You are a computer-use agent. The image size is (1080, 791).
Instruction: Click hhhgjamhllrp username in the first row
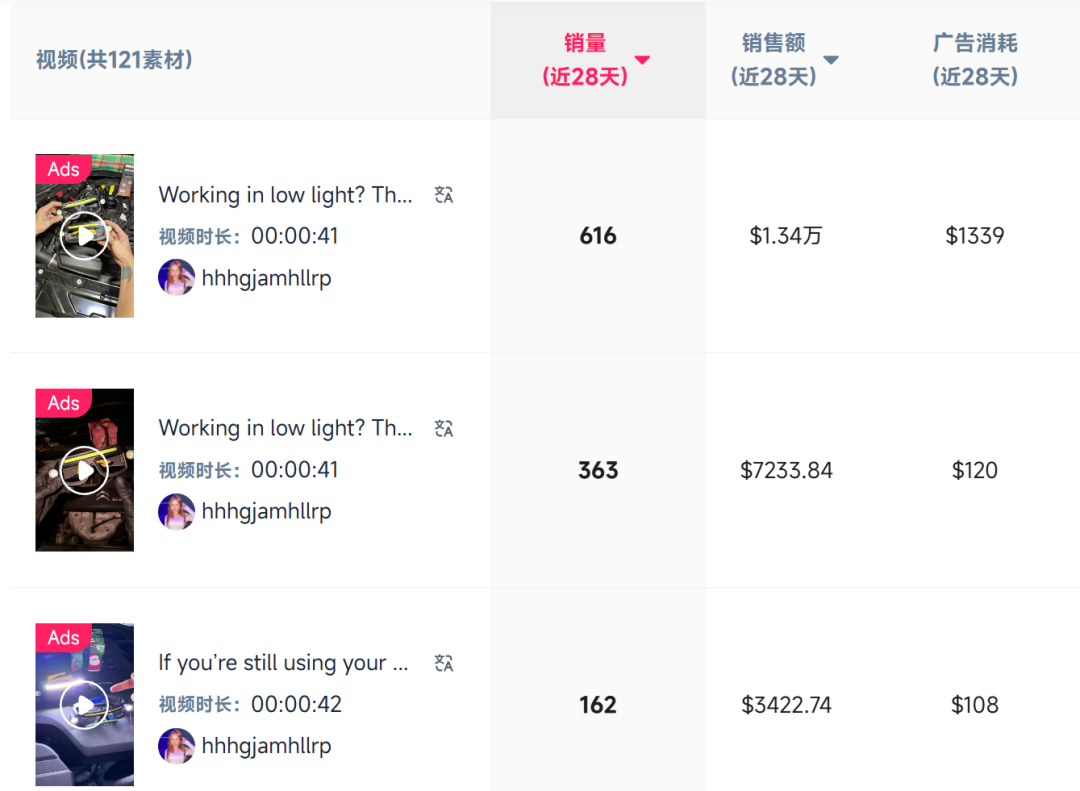tap(267, 278)
